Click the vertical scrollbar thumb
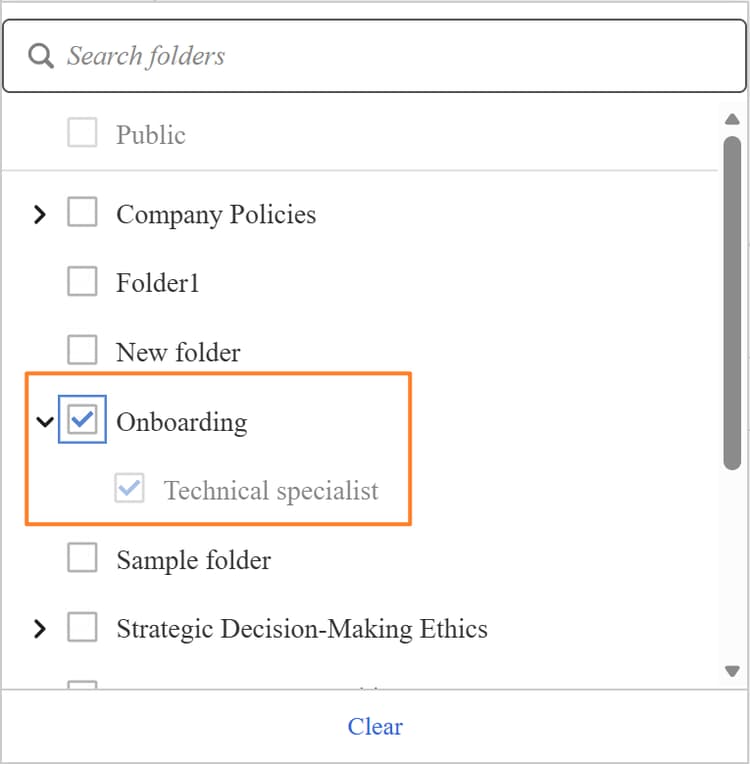Screen dimensions: 750x764 [x=732, y=303]
